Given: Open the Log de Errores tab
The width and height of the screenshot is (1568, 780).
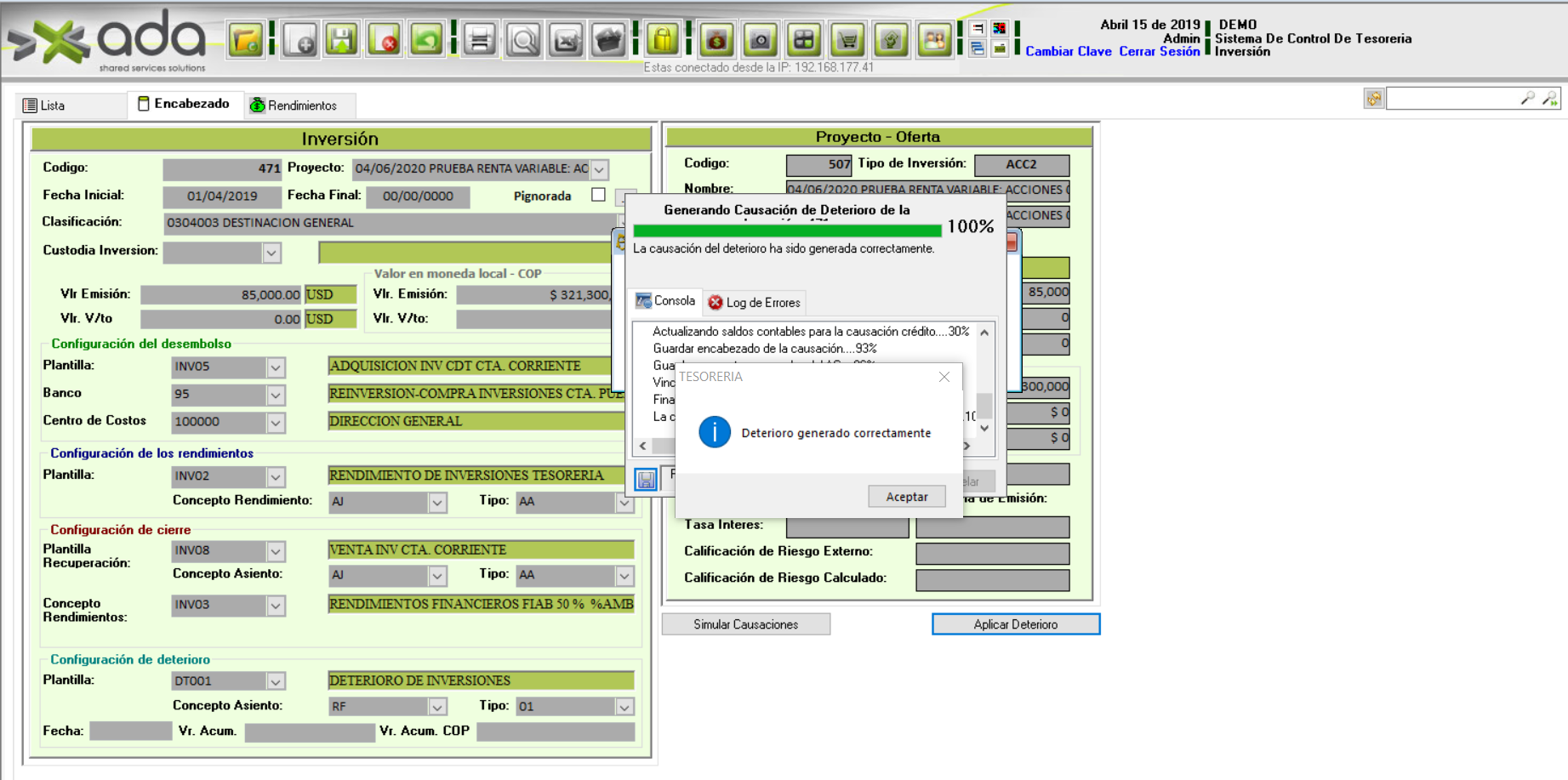Looking at the screenshot, I should coord(755,303).
